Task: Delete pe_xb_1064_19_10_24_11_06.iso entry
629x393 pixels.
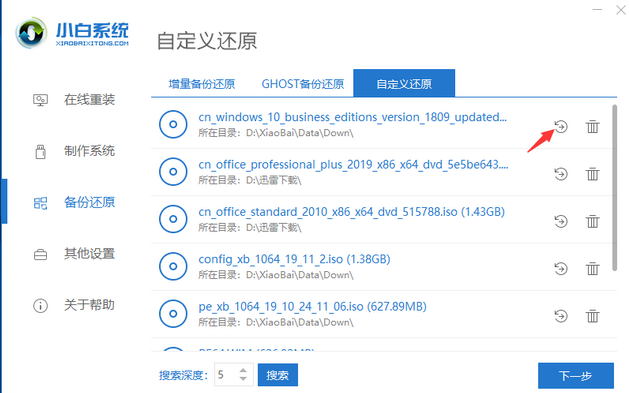Action: (592, 316)
